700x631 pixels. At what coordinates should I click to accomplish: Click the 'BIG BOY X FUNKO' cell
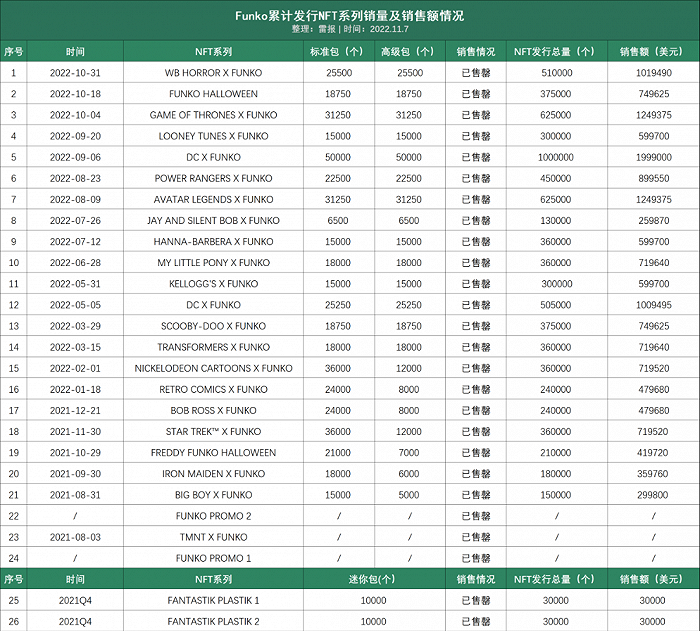coord(213,495)
